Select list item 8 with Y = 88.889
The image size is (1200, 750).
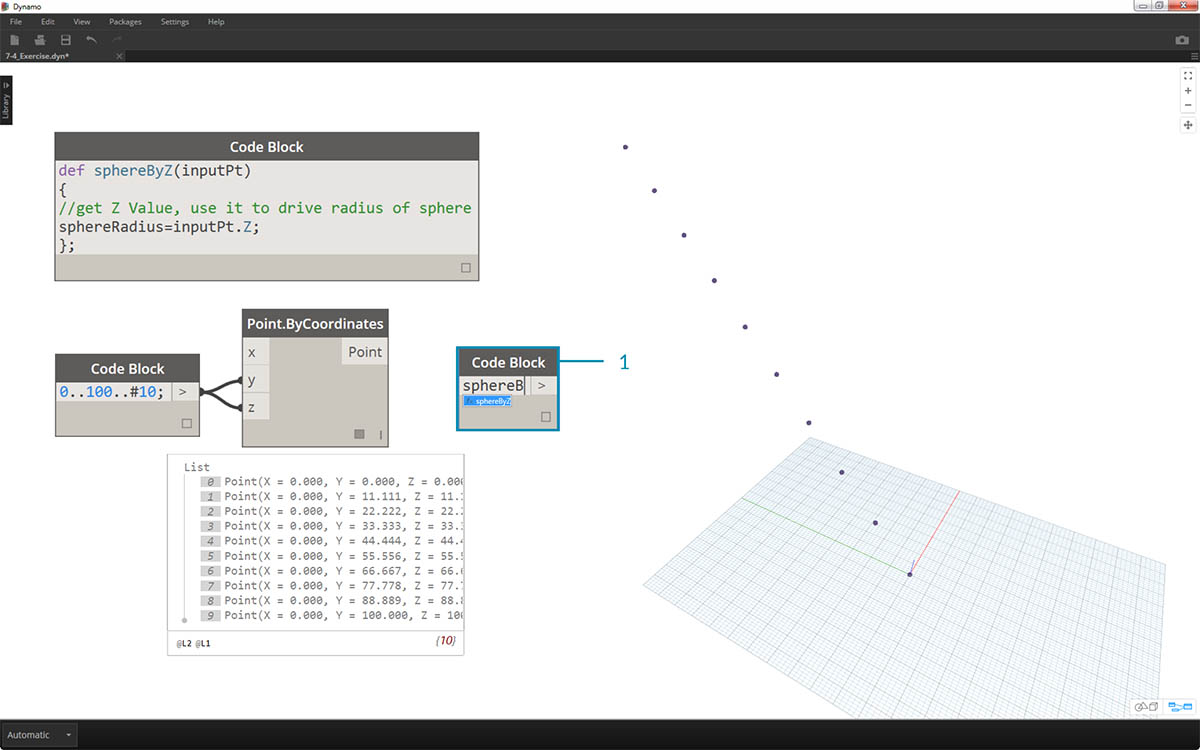[x=330, y=601]
